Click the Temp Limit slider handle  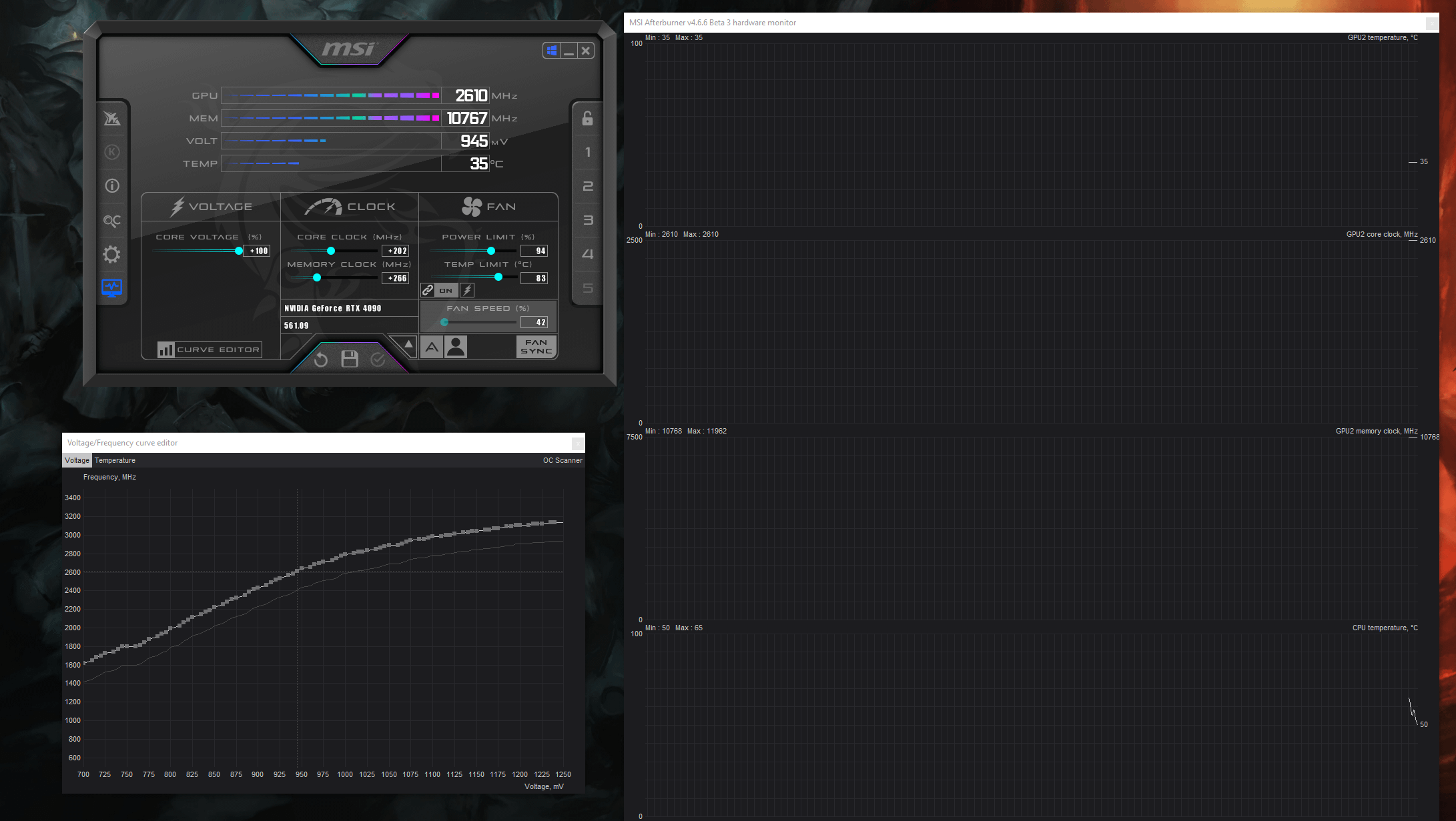pos(498,277)
